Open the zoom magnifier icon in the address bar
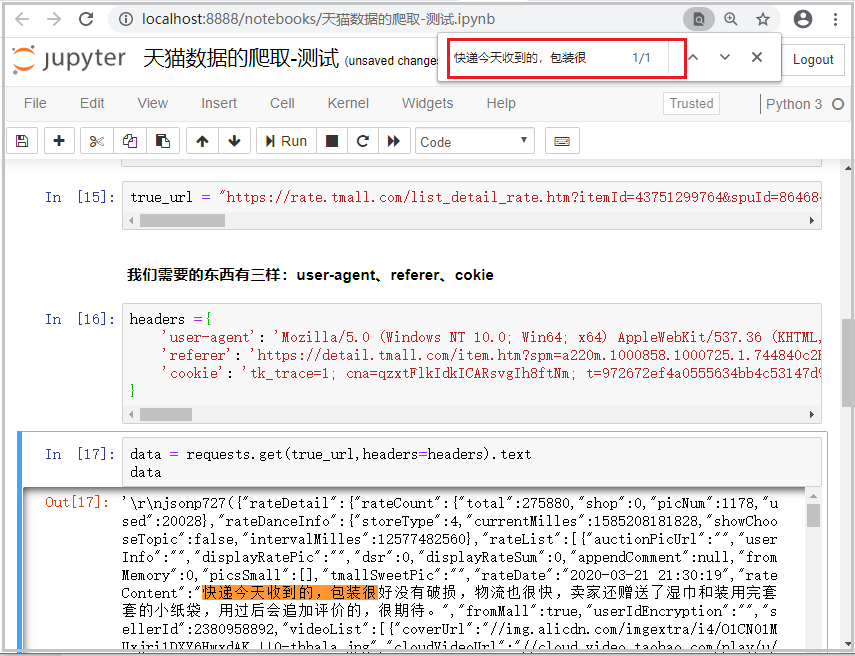This screenshot has height=656, width=855. tap(731, 19)
